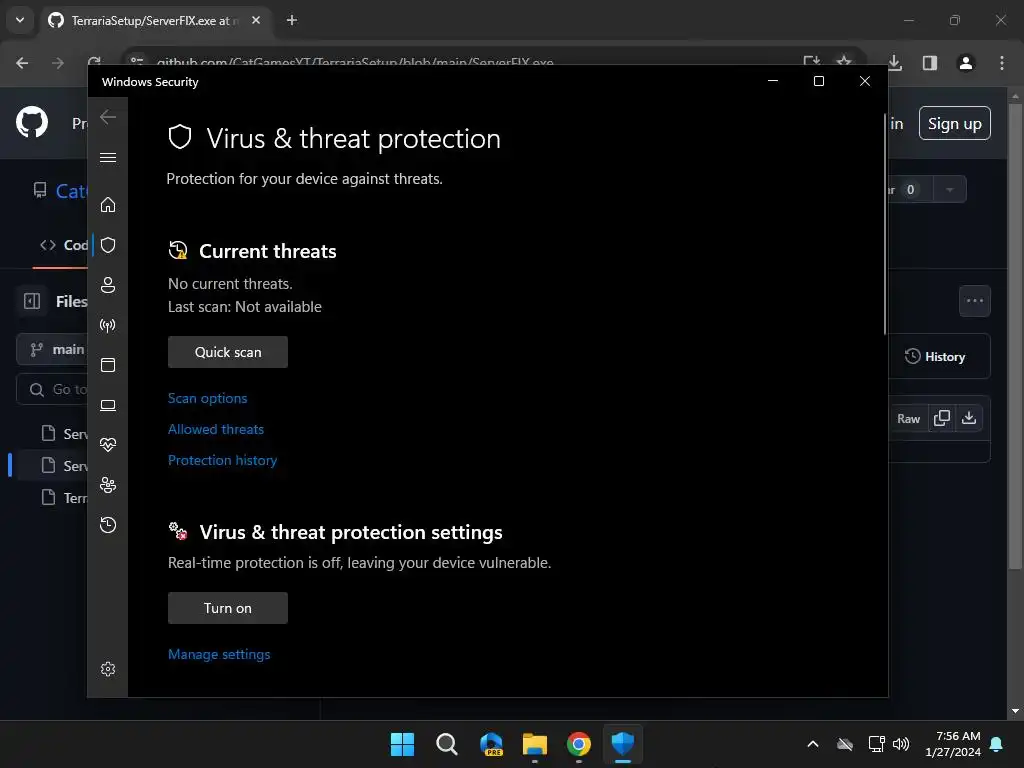Open Firewall & network protection icon
Viewport: 1024px width, 768px height.
coord(108,325)
